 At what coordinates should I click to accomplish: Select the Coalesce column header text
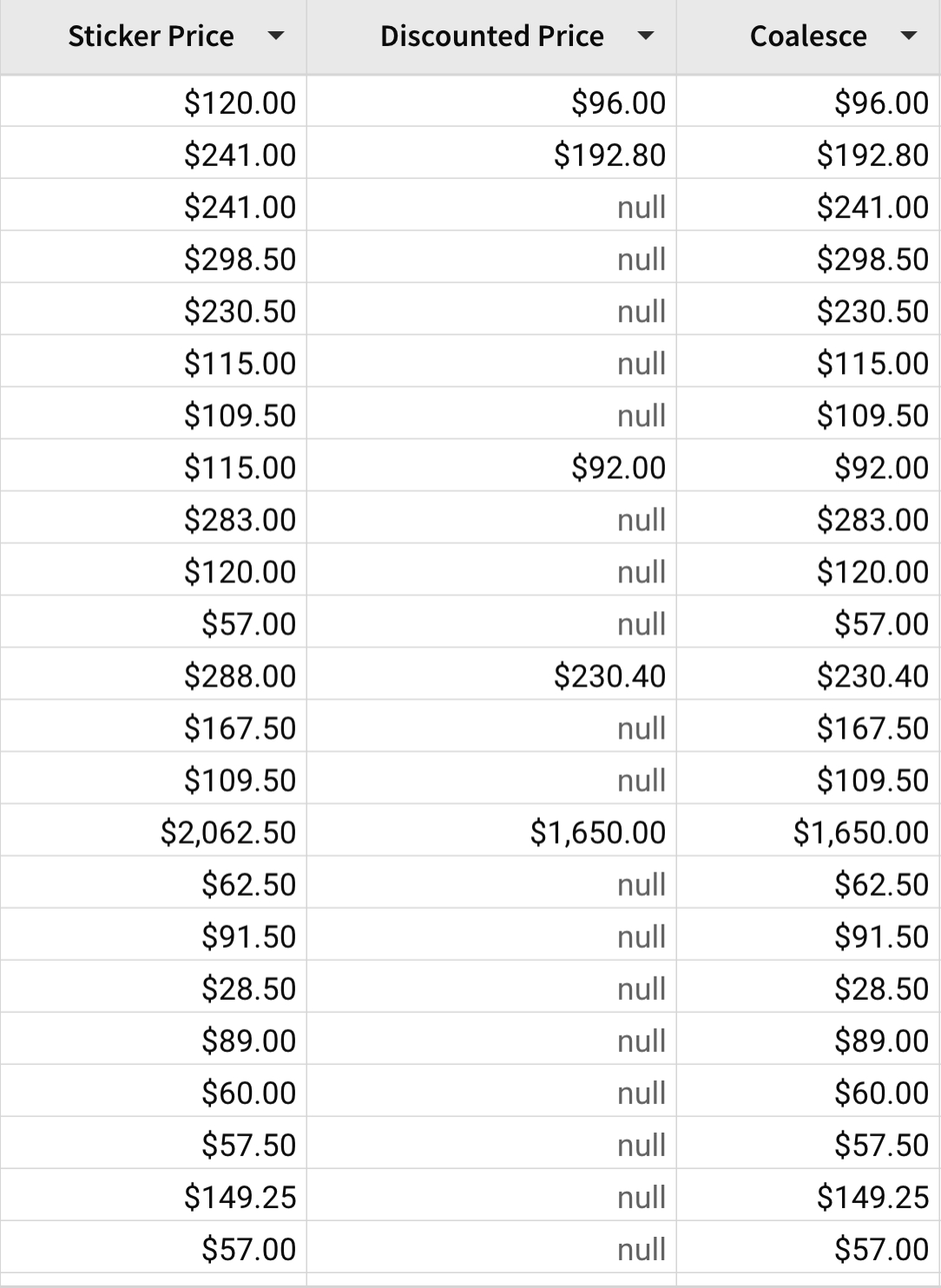[x=807, y=36]
